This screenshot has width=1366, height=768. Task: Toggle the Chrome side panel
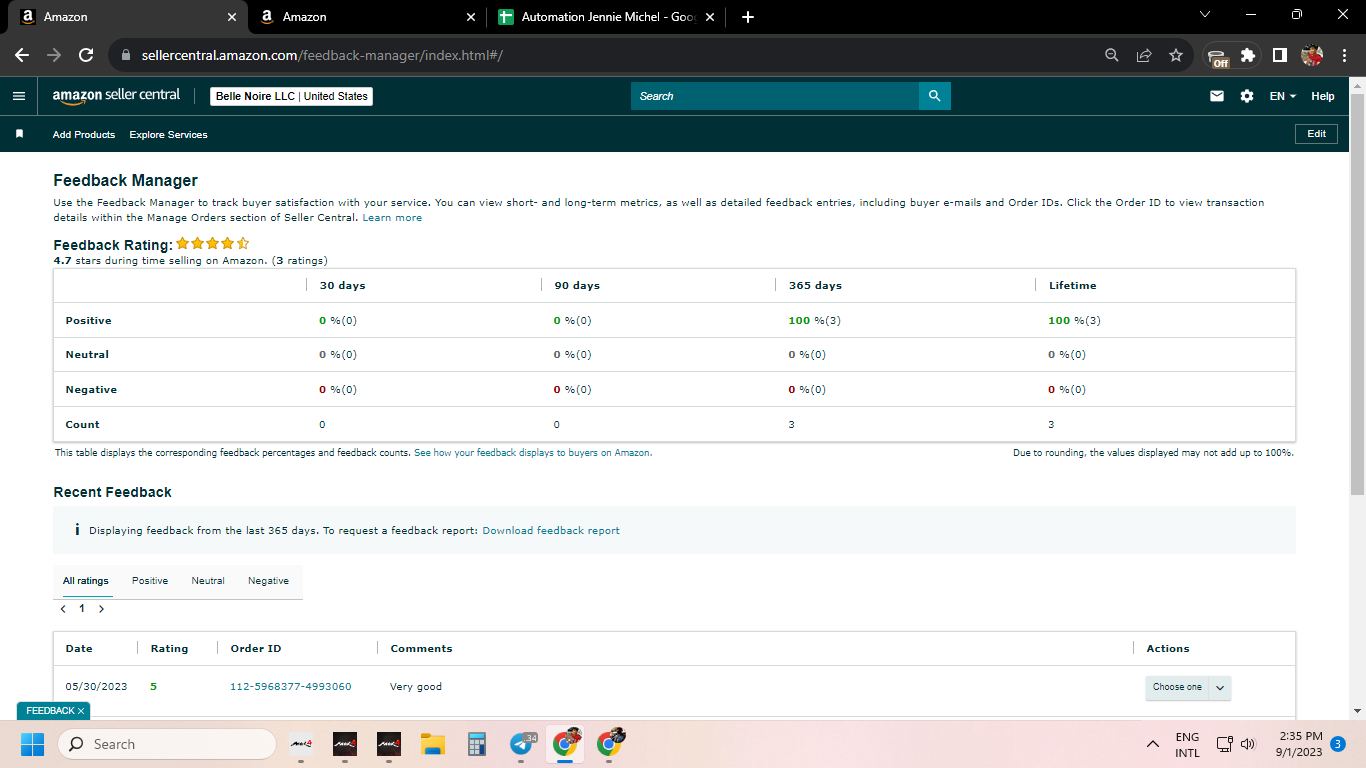click(x=1279, y=56)
